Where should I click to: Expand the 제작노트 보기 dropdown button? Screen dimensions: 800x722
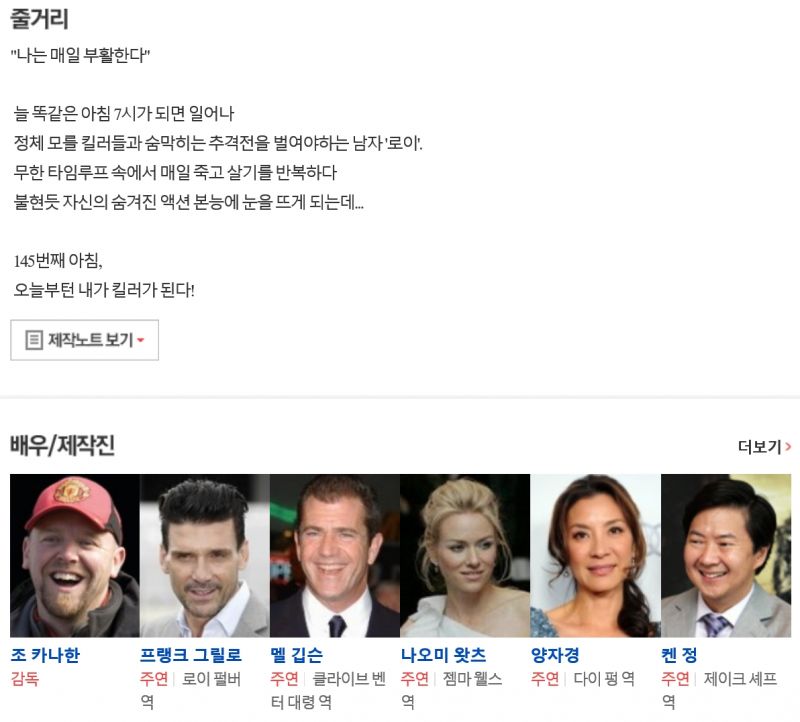(x=84, y=340)
